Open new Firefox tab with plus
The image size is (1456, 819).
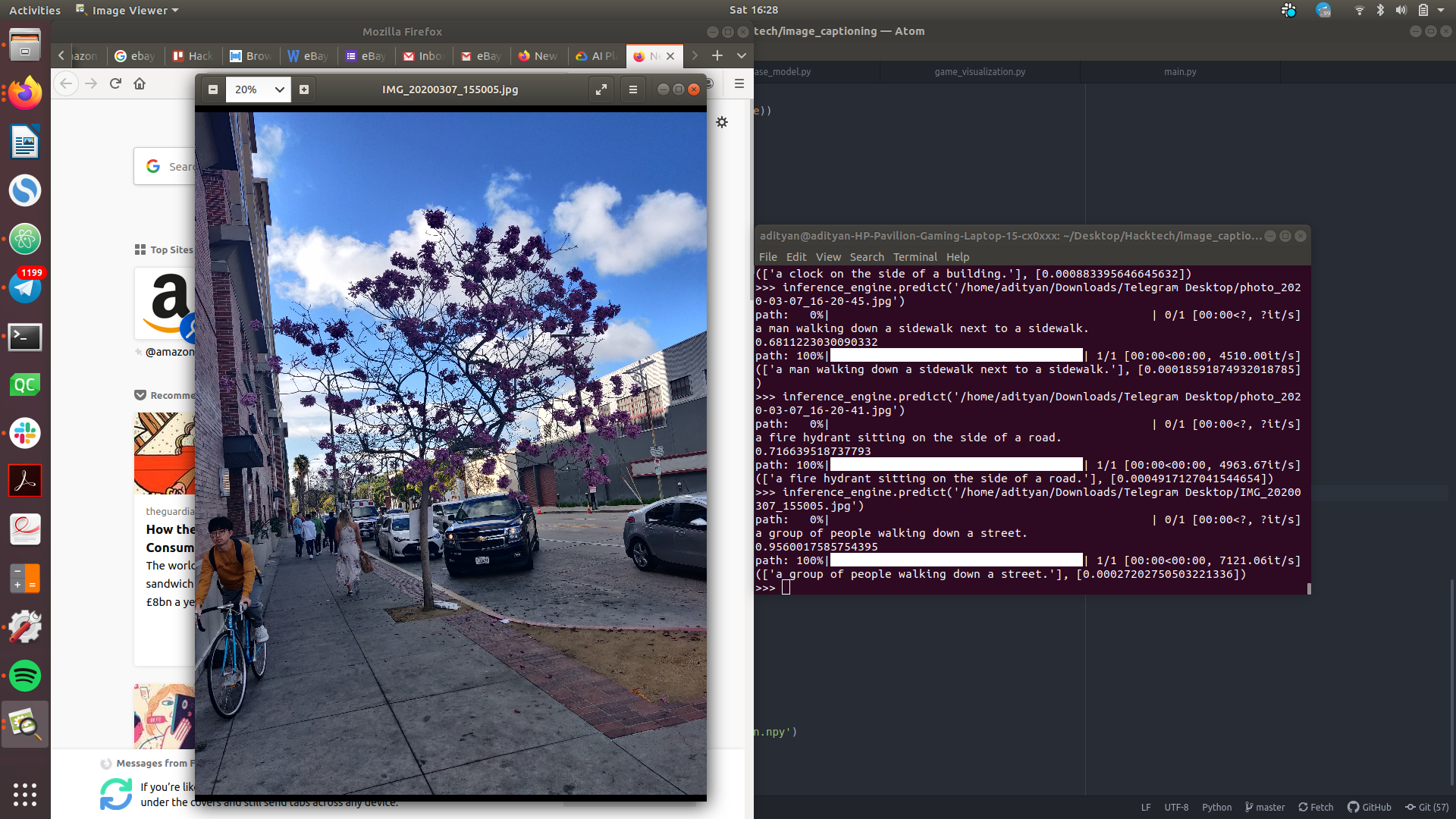point(717,55)
